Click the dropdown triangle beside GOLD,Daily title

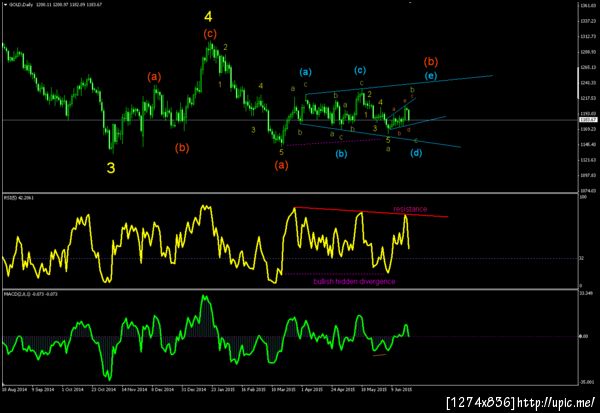tap(5, 5)
